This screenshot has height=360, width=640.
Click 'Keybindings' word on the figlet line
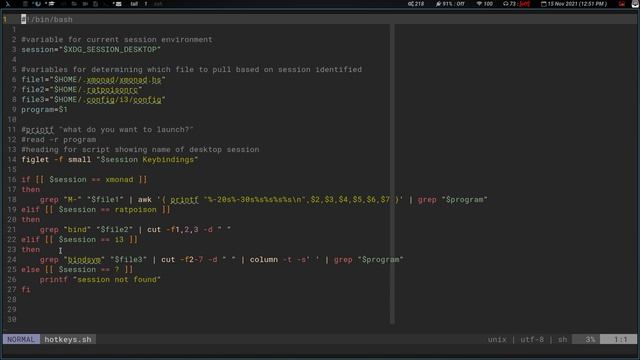(168, 160)
